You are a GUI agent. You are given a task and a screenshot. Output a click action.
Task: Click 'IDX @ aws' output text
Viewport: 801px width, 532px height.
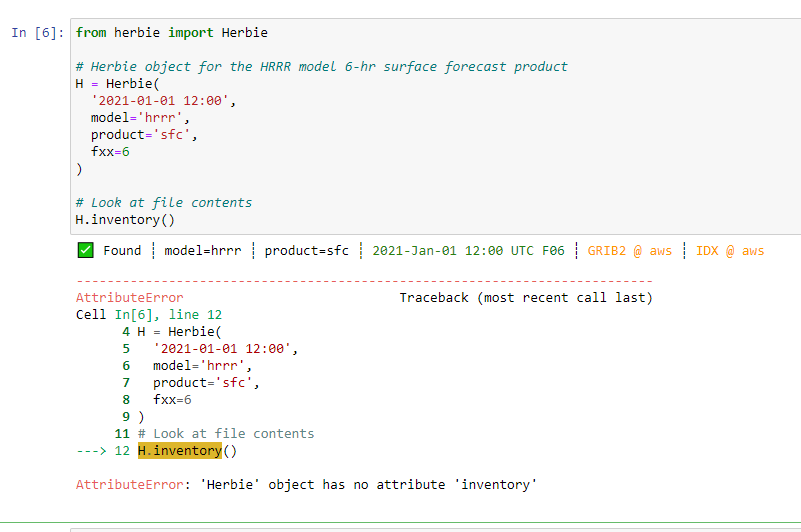730,251
